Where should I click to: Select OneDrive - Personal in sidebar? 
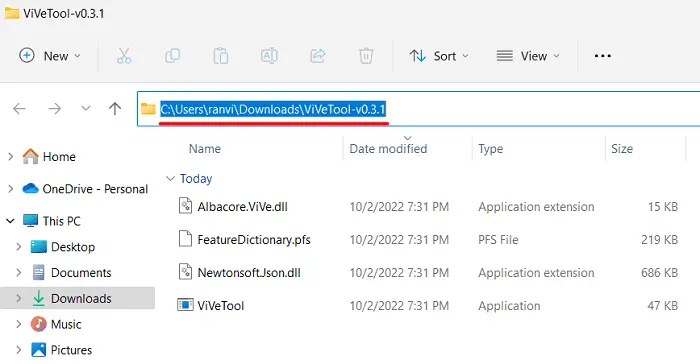[x=95, y=189]
